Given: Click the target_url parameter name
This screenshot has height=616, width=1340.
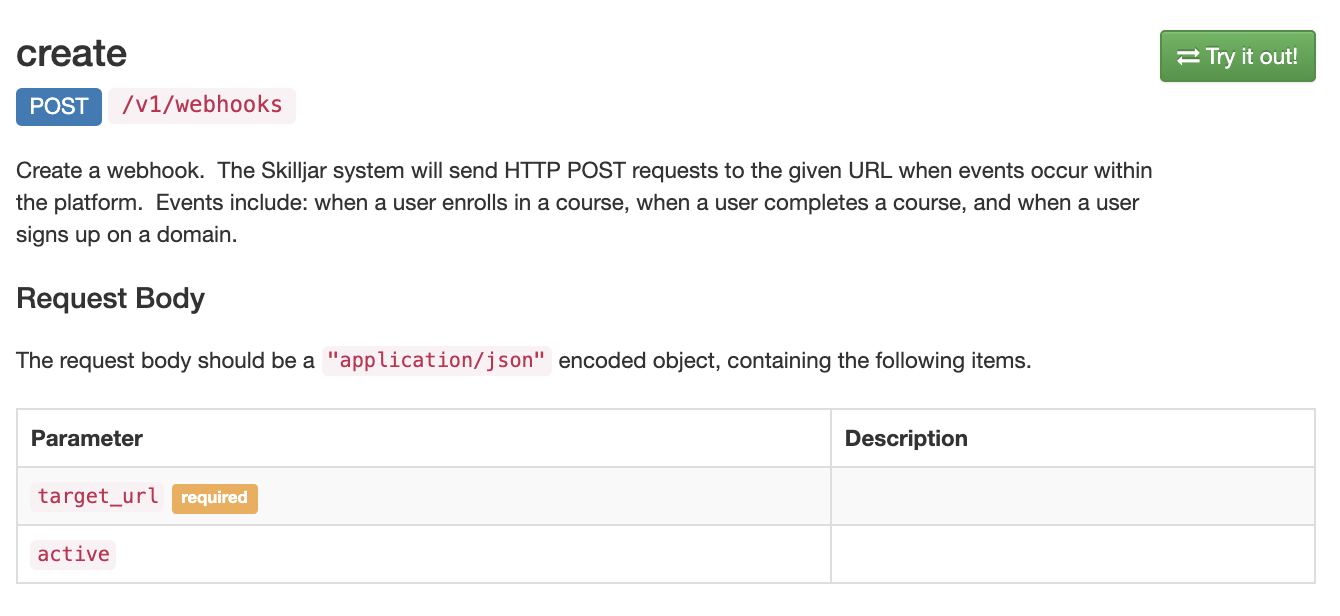Looking at the screenshot, I should click(x=97, y=497).
